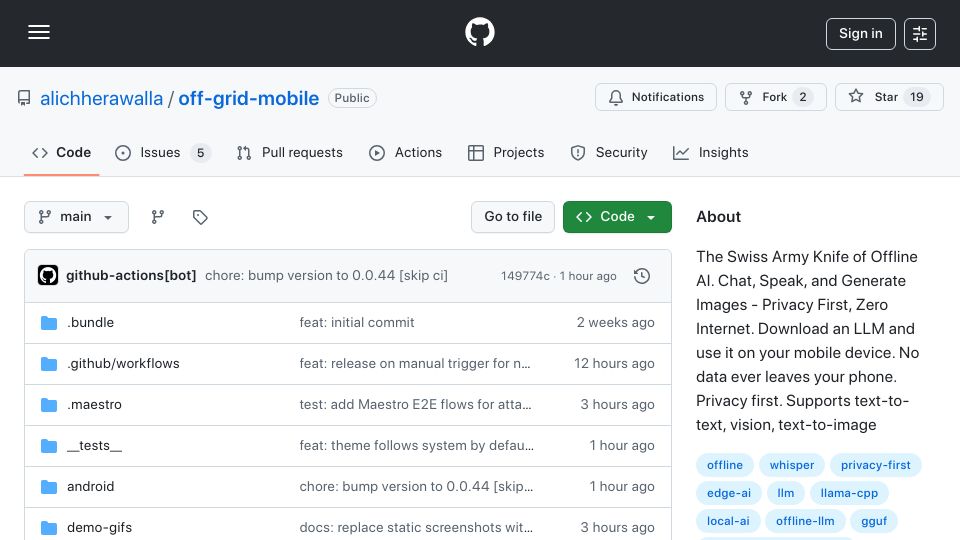Open the android folder
The width and height of the screenshot is (960, 540).
click(x=91, y=487)
